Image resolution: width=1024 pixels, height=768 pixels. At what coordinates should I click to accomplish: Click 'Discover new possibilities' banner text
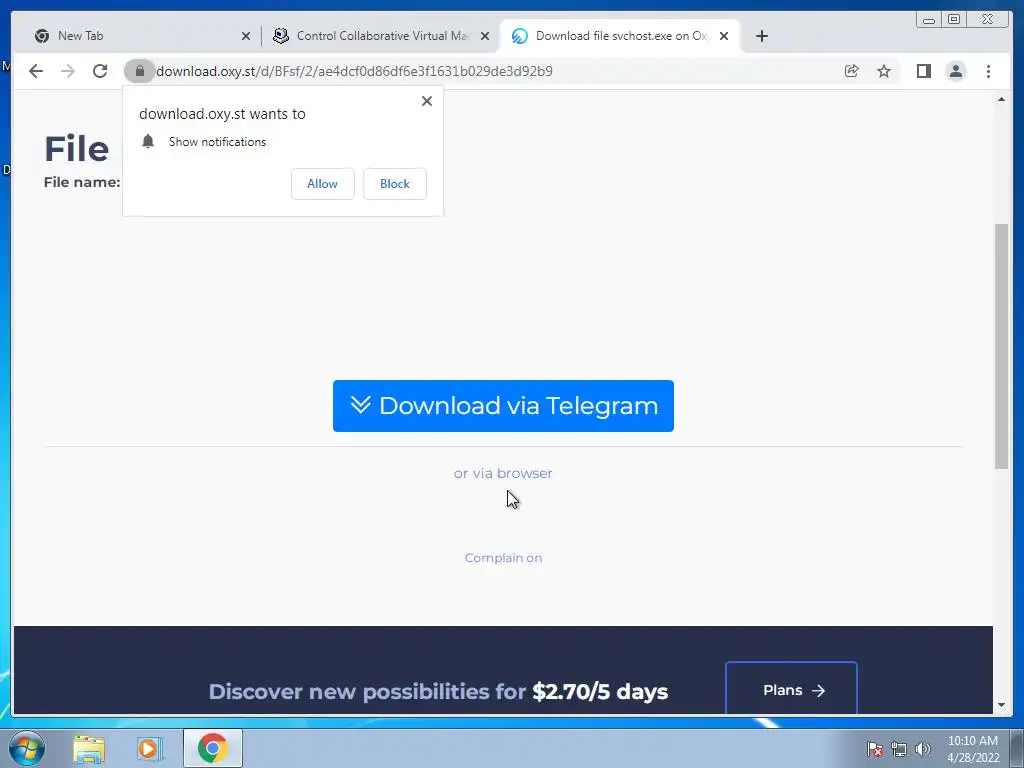pos(438,692)
